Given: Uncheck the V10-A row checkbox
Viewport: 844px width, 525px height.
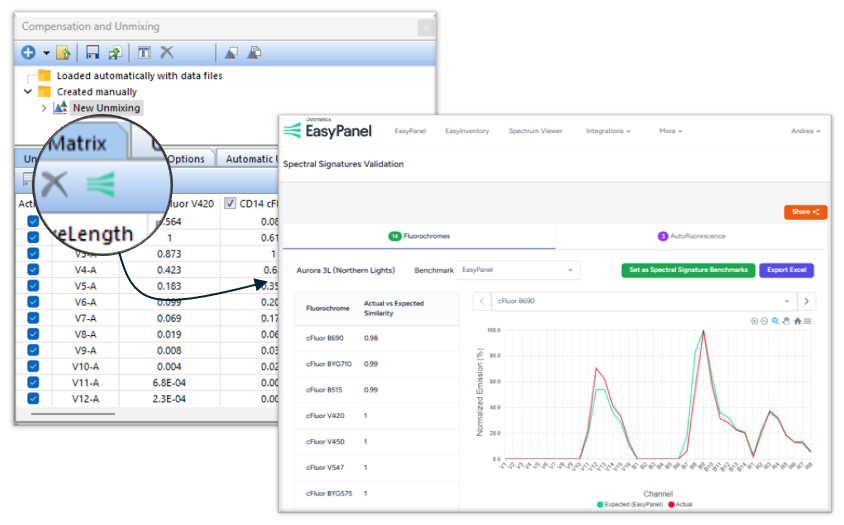Looking at the screenshot, I should pyautogui.click(x=33, y=365).
